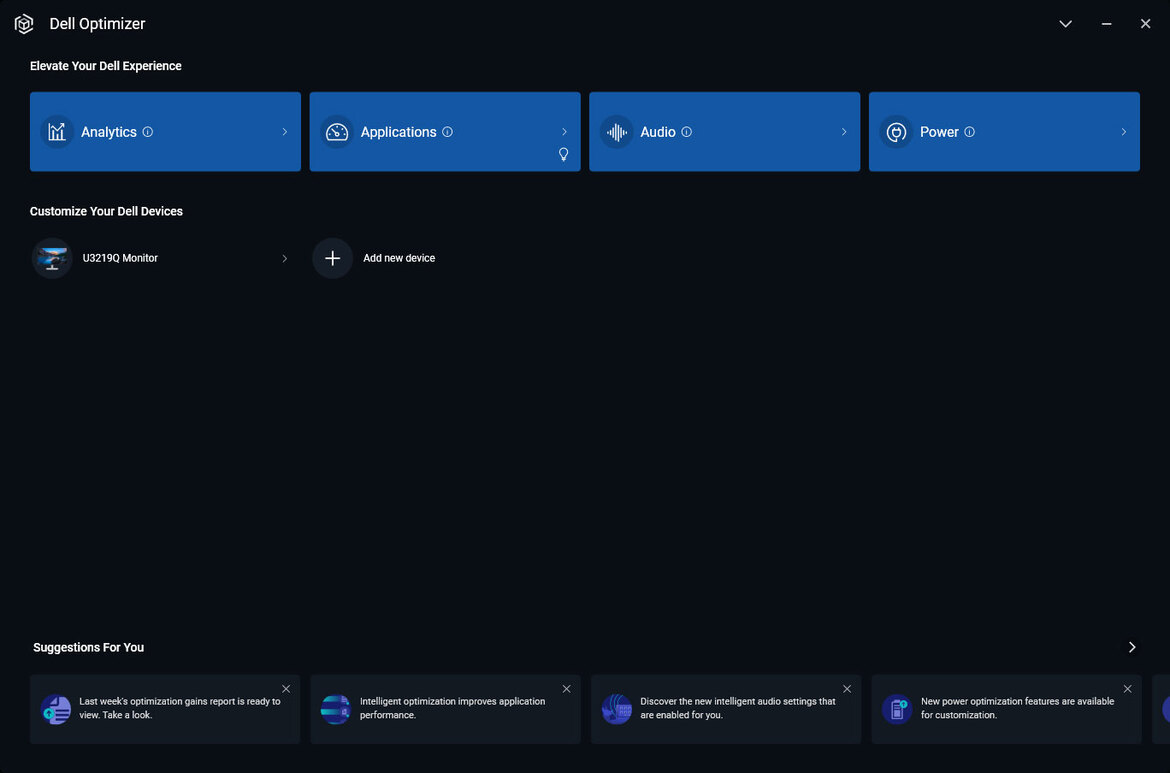Click the optimization gains report icon
This screenshot has width=1170, height=773.
pyautogui.click(x=56, y=709)
